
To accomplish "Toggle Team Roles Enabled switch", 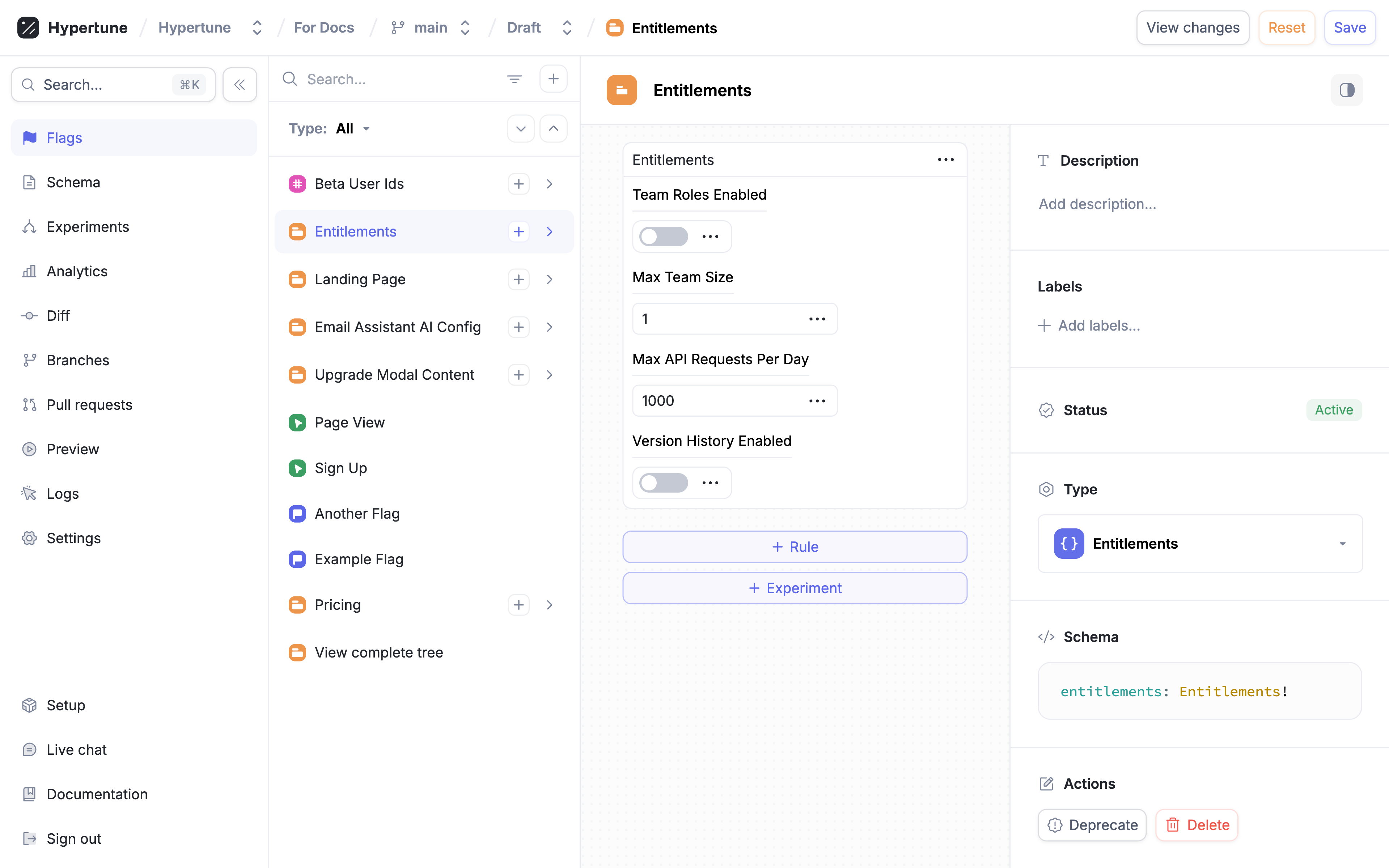I will 664,237.
